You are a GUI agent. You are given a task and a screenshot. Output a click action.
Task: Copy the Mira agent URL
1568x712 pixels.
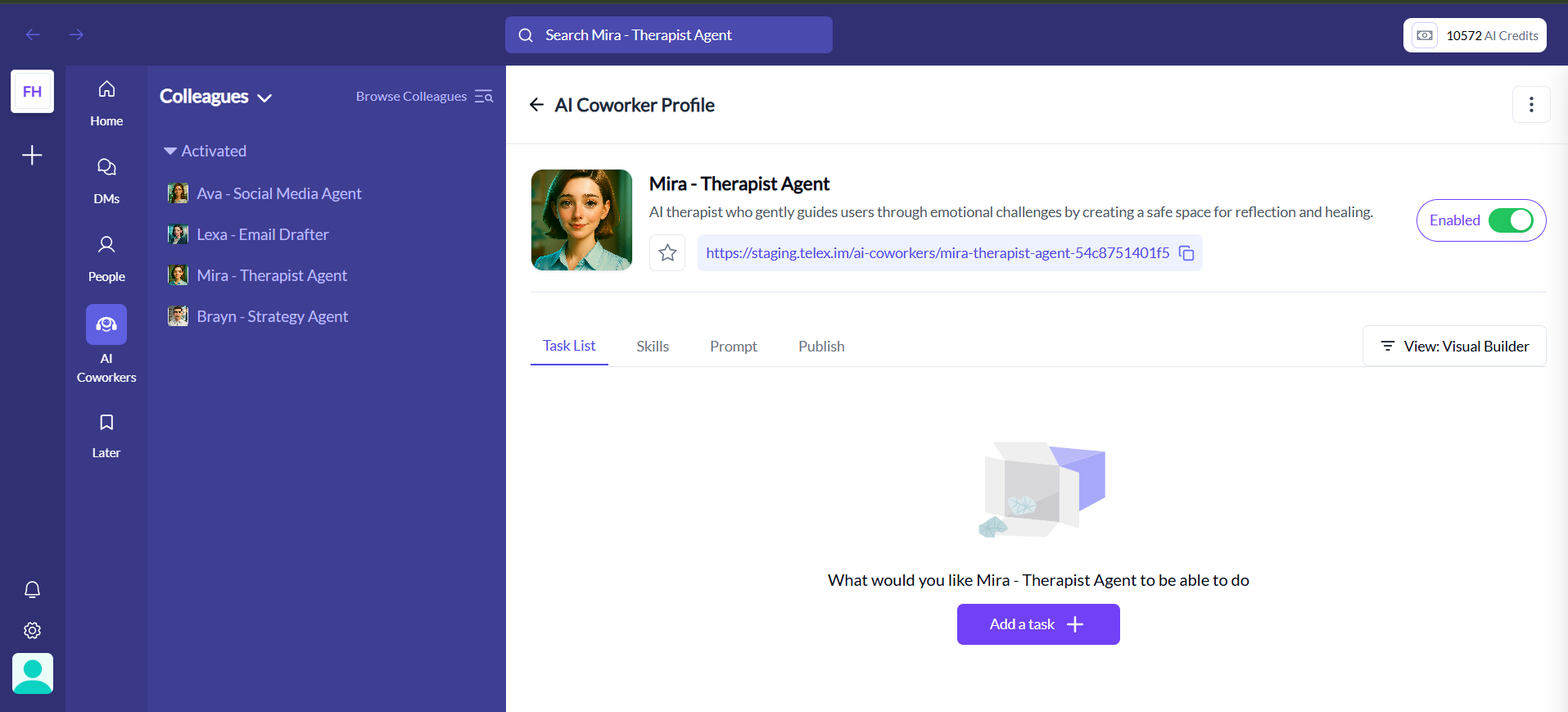1186,253
